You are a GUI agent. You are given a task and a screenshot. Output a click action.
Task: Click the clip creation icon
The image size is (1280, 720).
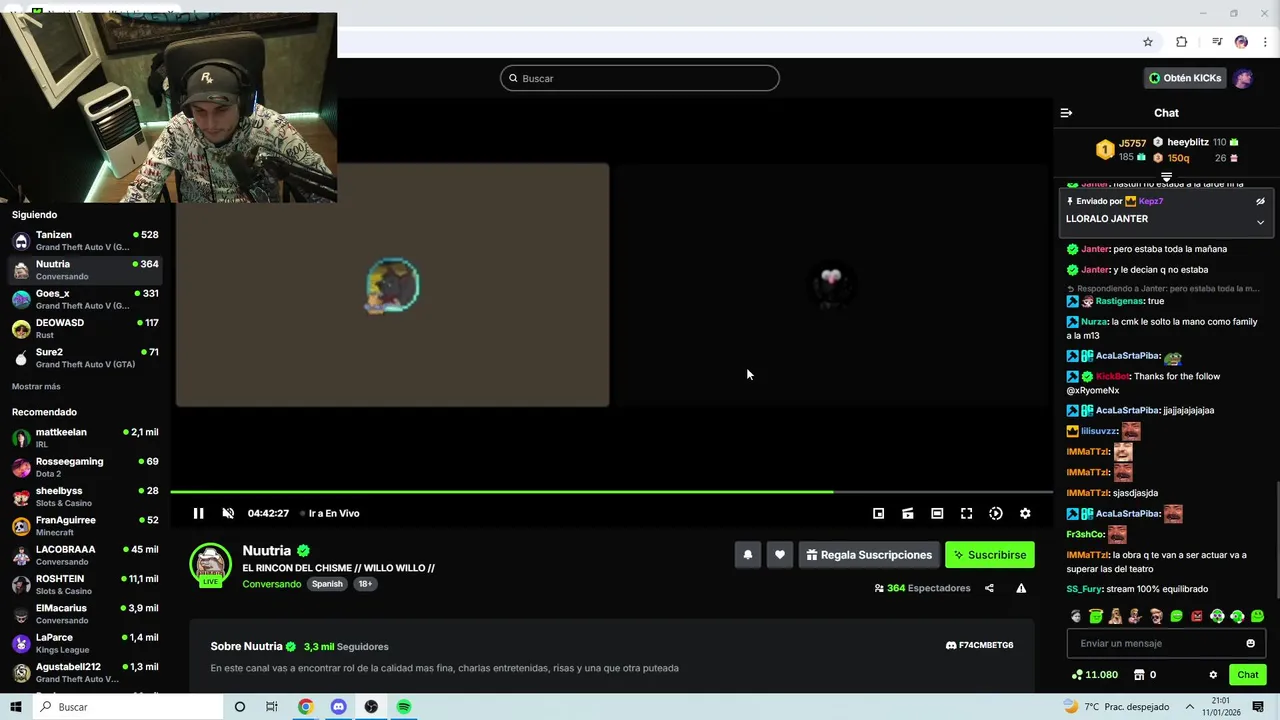(x=907, y=513)
